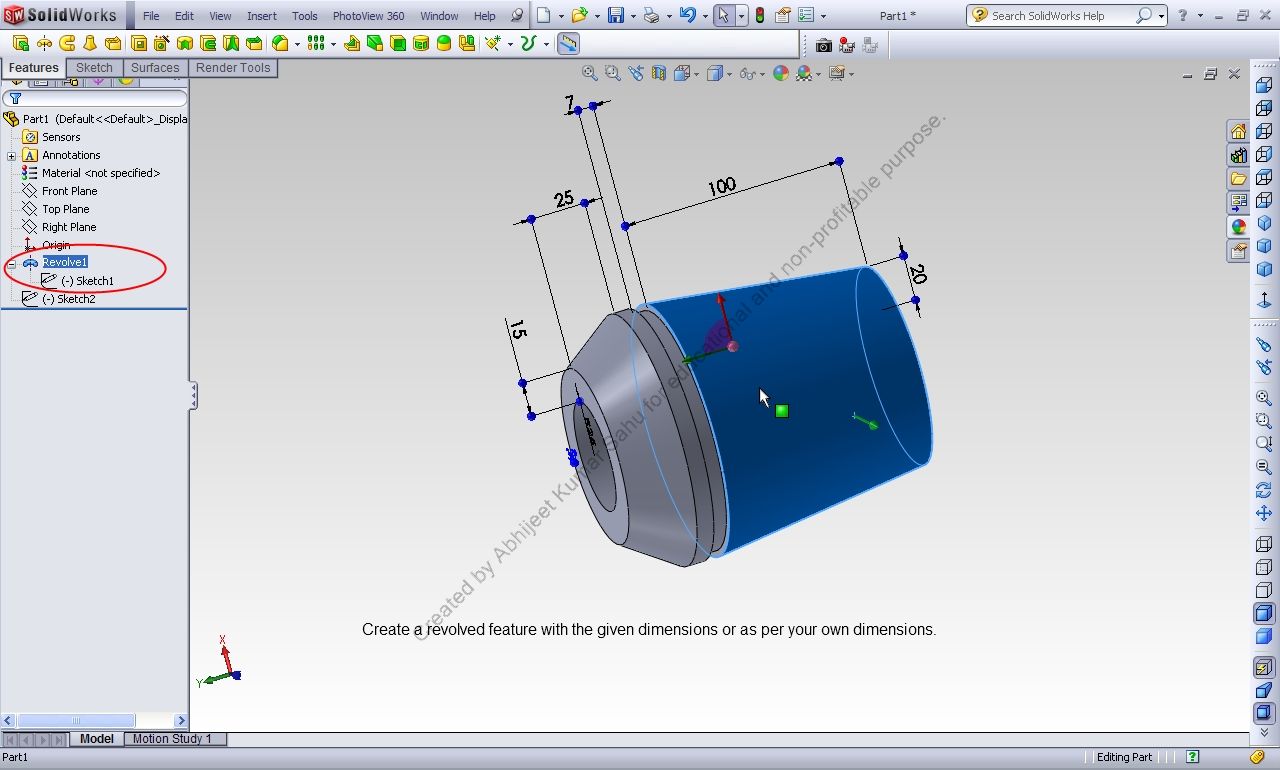
Task: Choose the Swept Boss/Base tool
Action: tap(67, 43)
